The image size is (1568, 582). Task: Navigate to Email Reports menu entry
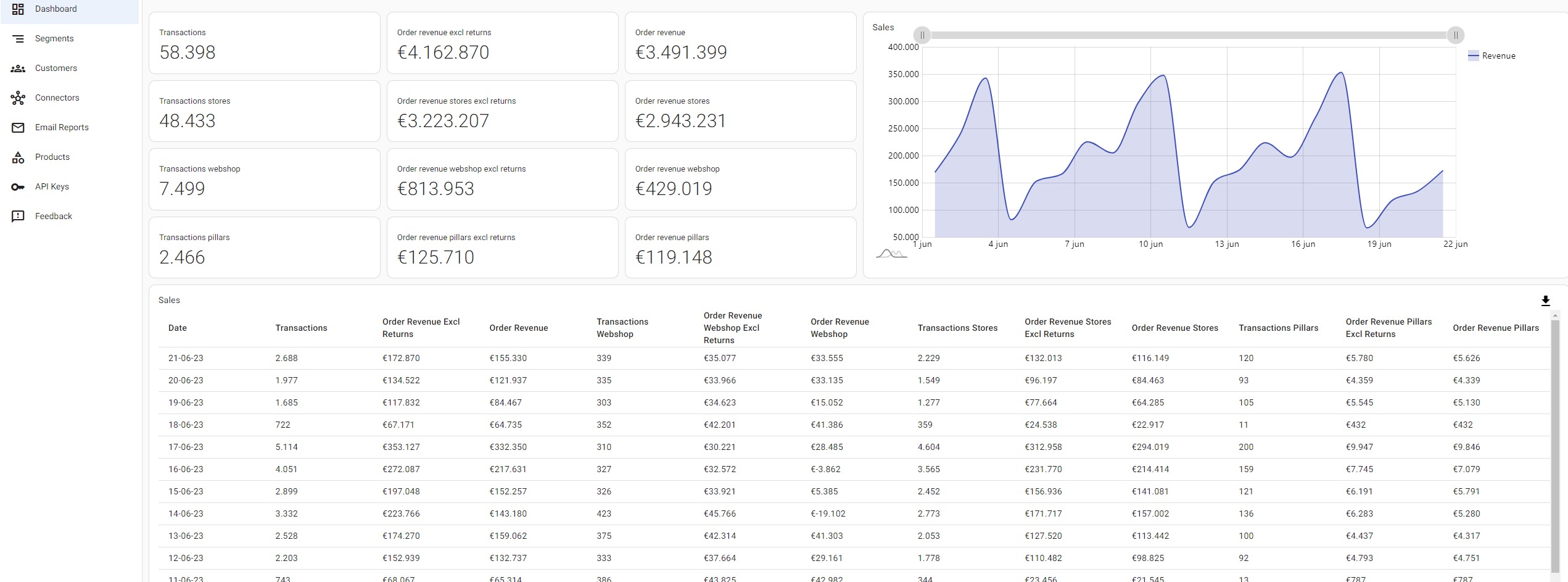point(62,127)
